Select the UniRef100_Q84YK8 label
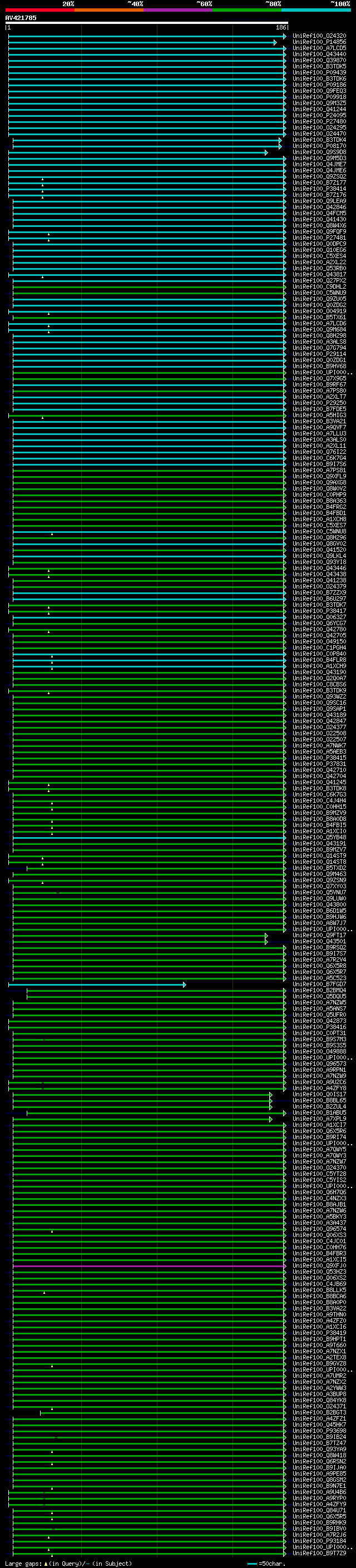 click(x=319, y=1400)
